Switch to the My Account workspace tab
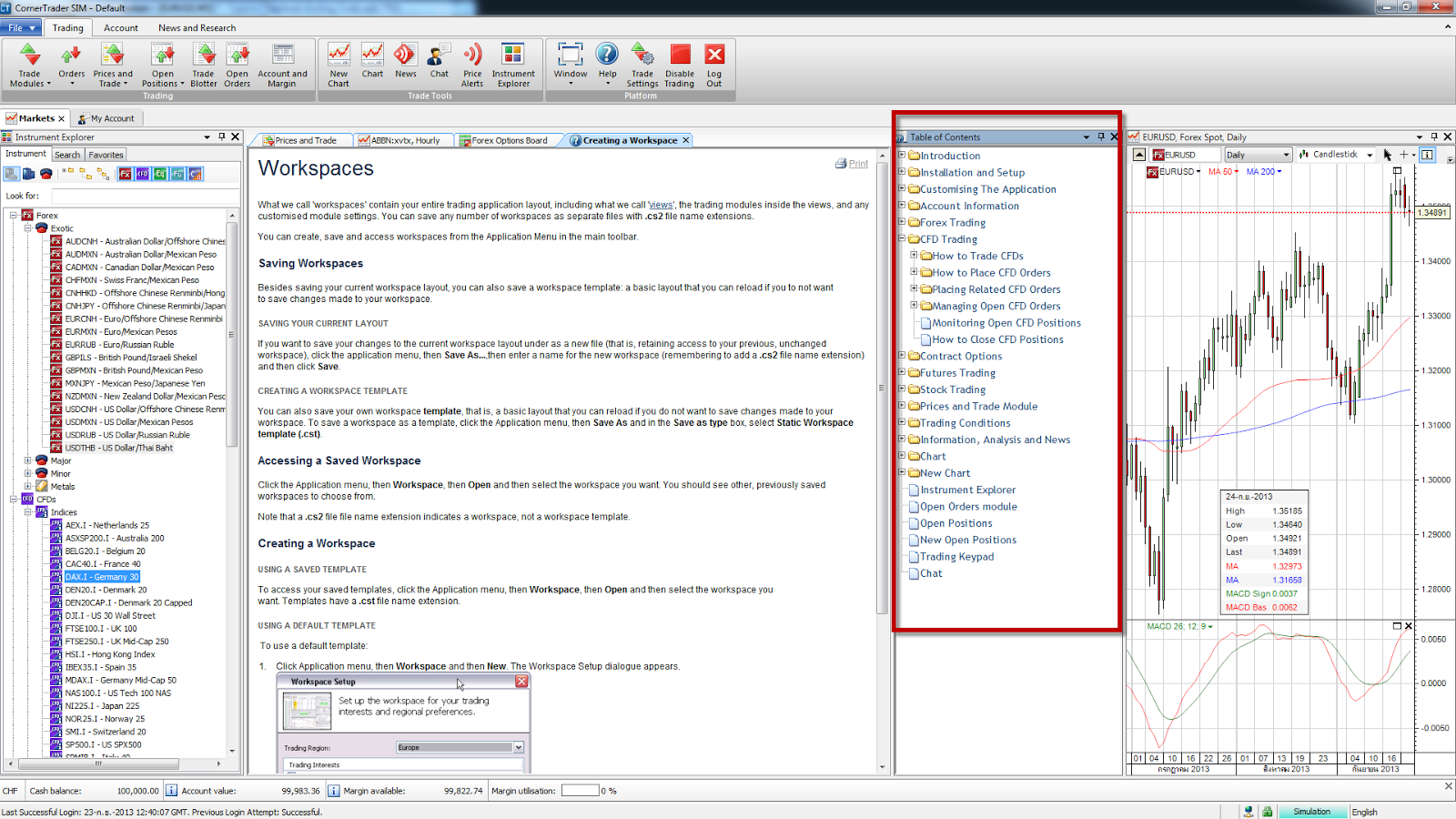 point(107,118)
